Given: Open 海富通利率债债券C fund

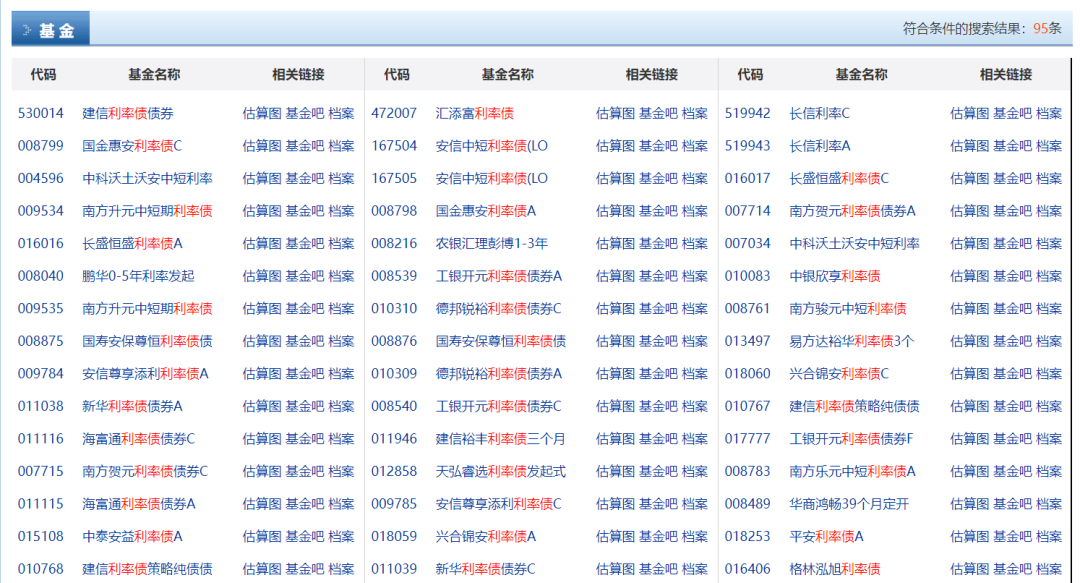Looking at the screenshot, I should tap(138, 438).
